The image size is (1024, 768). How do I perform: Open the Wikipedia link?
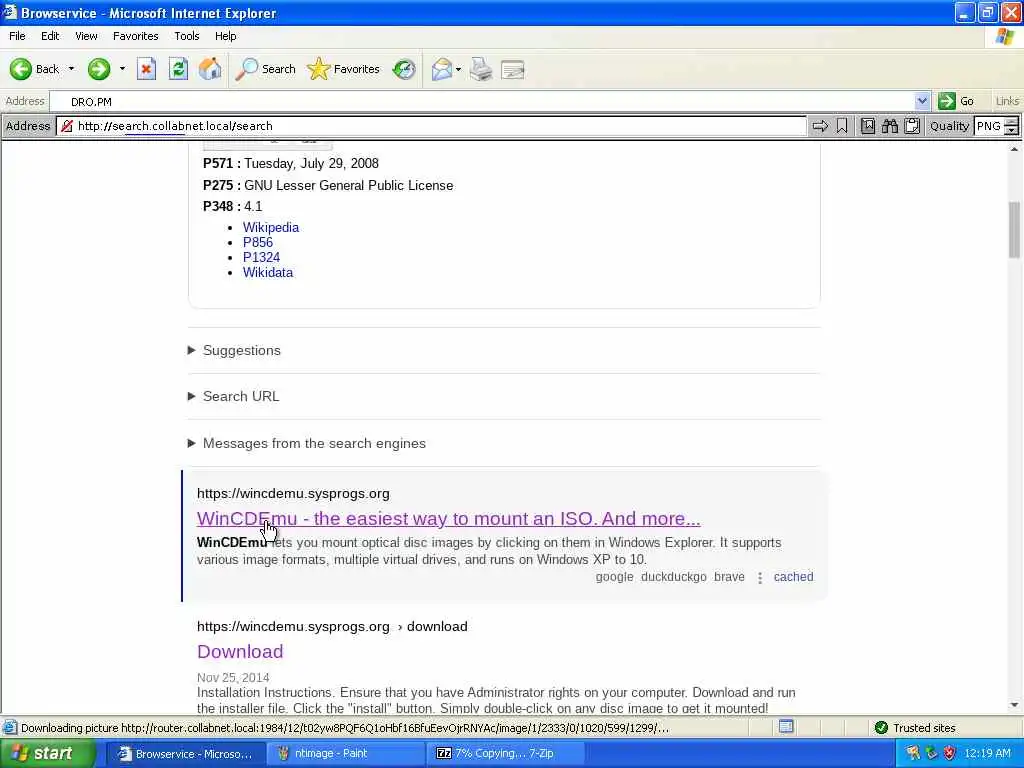point(270,227)
